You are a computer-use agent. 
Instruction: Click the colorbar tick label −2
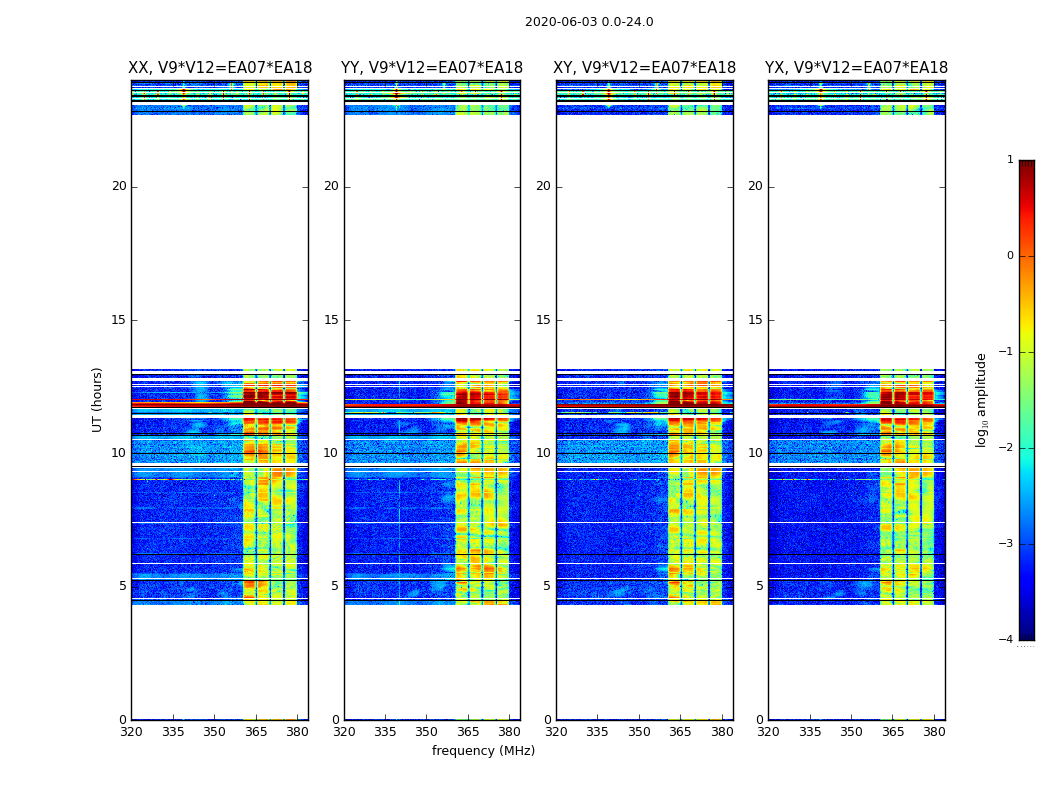coord(1007,448)
